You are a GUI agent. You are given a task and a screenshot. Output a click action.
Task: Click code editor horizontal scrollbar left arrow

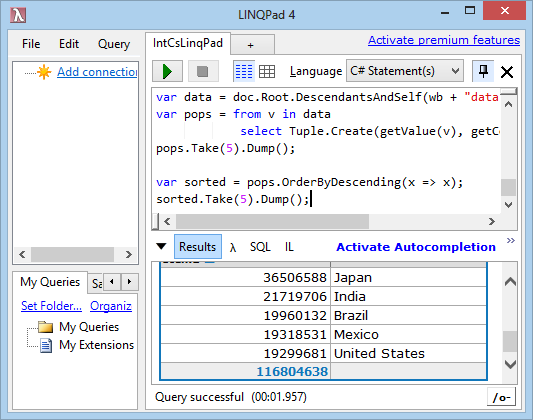click(x=167, y=222)
